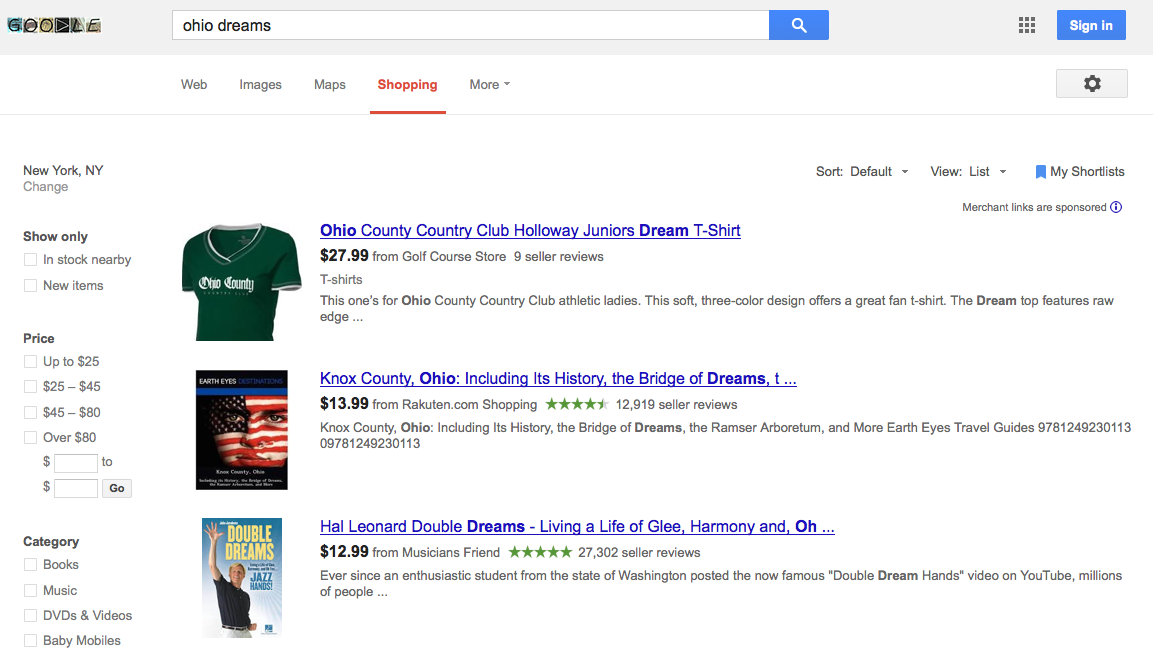This screenshot has height=659, width=1153.
Task: Check the Books category
Action: point(30,565)
